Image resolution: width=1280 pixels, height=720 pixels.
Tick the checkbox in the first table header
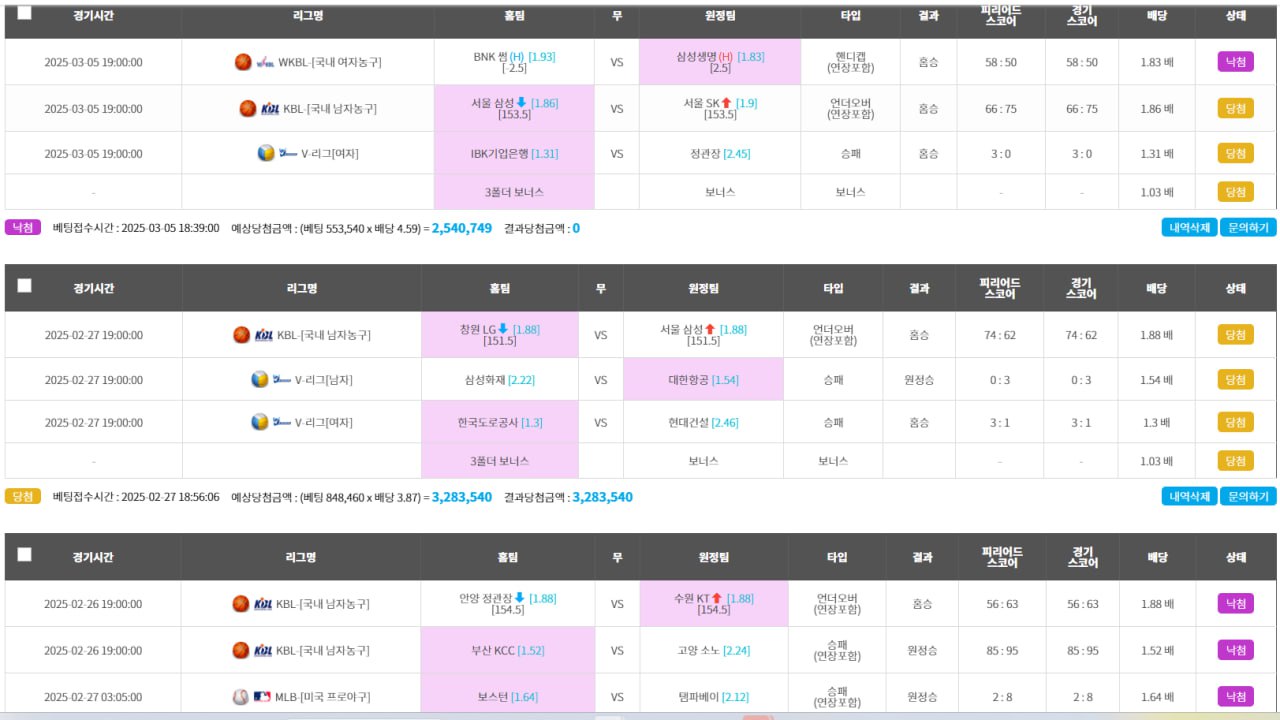click(x=24, y=13)
